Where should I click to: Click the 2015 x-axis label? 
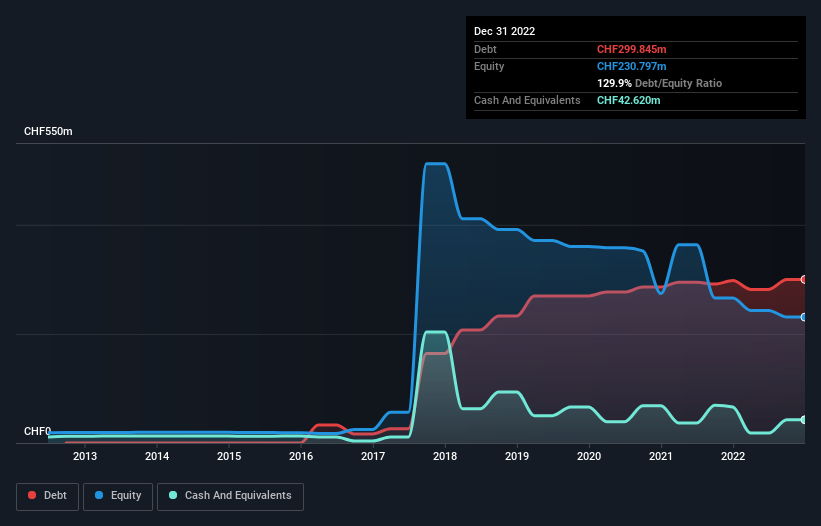click(x=229, y=456)
